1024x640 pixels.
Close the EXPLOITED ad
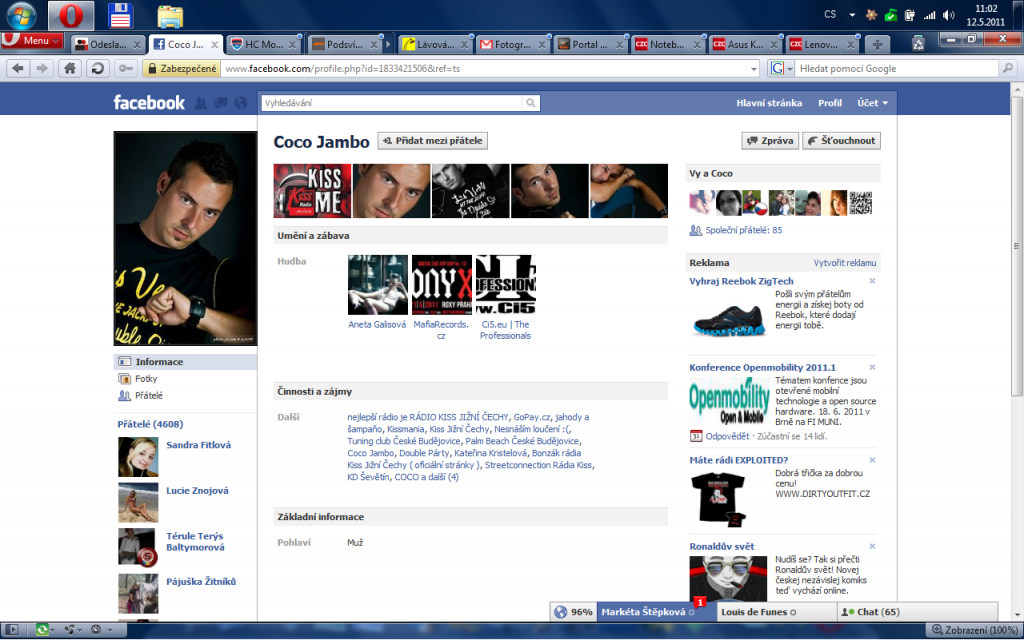coord(872,460)
